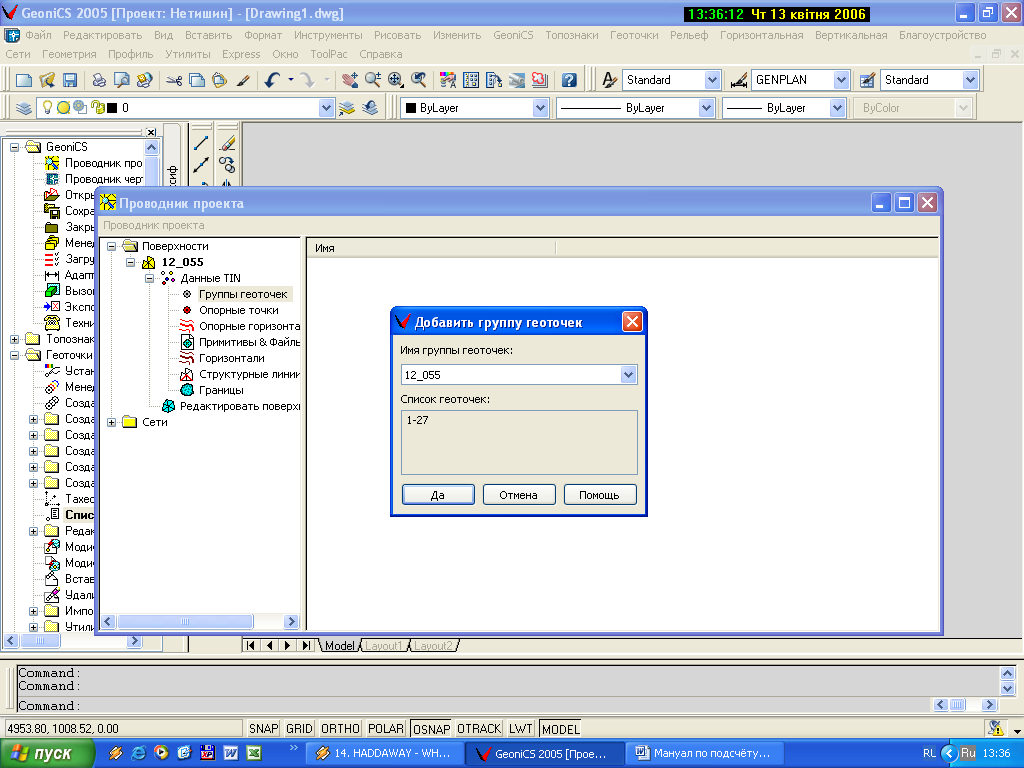Click the Open drawing icon
This screenshot has width=1024, height=768.
tap(47, 80)
